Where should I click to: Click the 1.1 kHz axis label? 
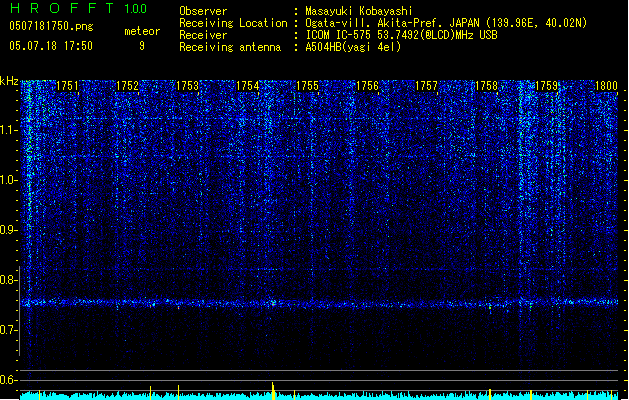click(x=8, y=130)
